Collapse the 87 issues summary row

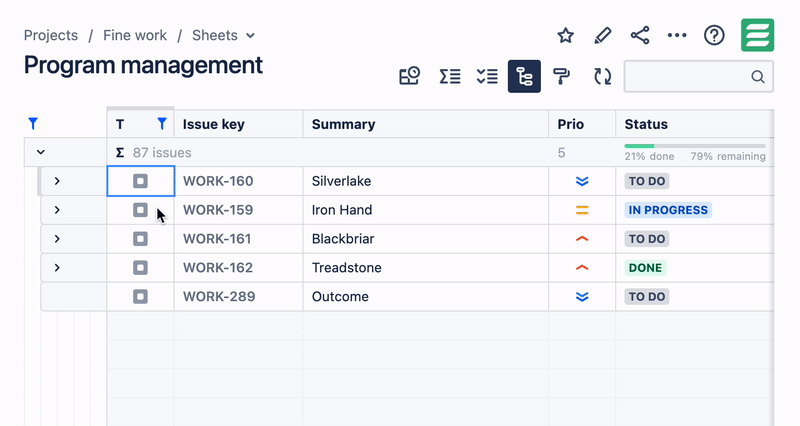pos(41,152)
